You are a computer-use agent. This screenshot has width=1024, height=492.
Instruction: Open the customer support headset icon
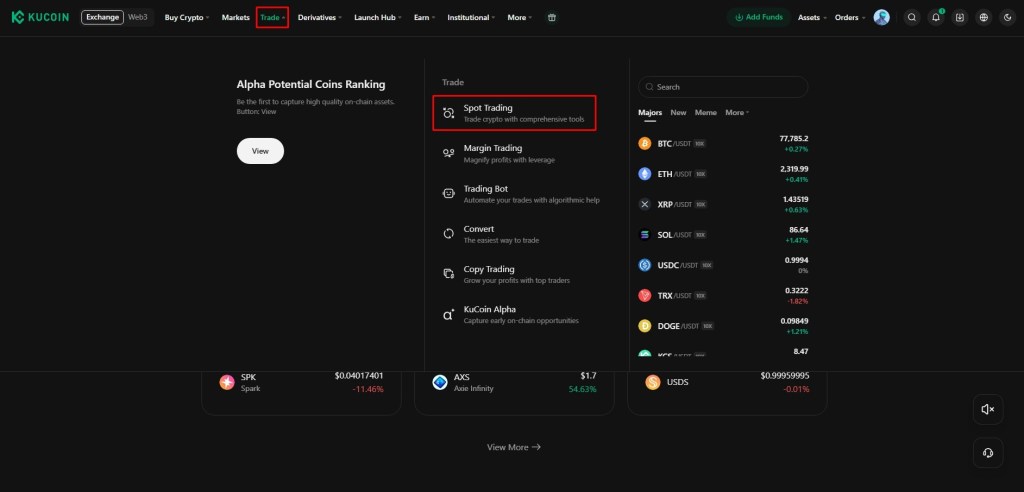point(987,453)
